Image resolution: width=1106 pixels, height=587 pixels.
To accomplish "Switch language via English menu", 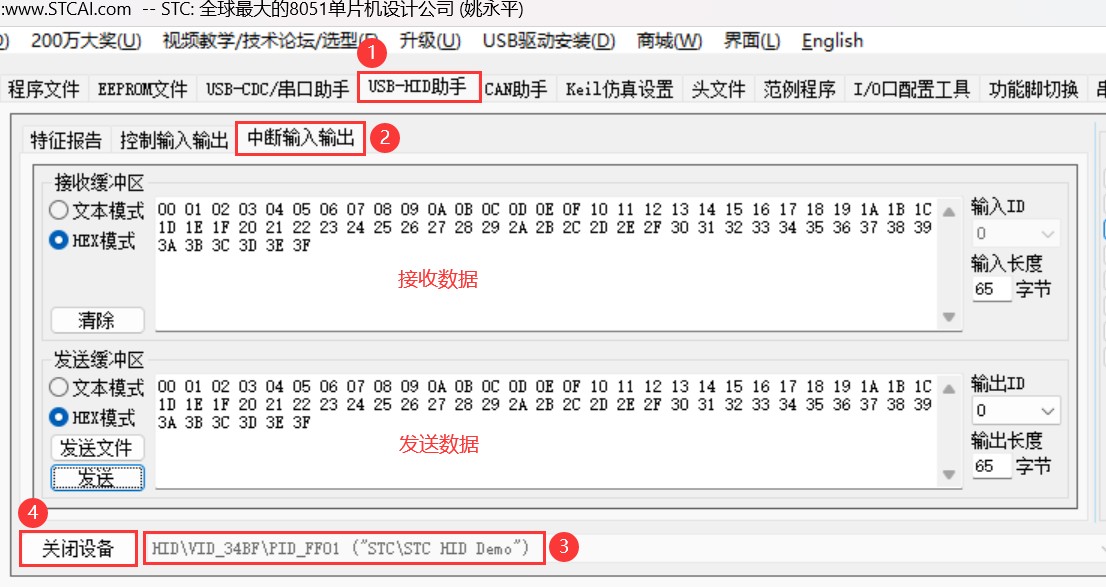I will 832,41.
